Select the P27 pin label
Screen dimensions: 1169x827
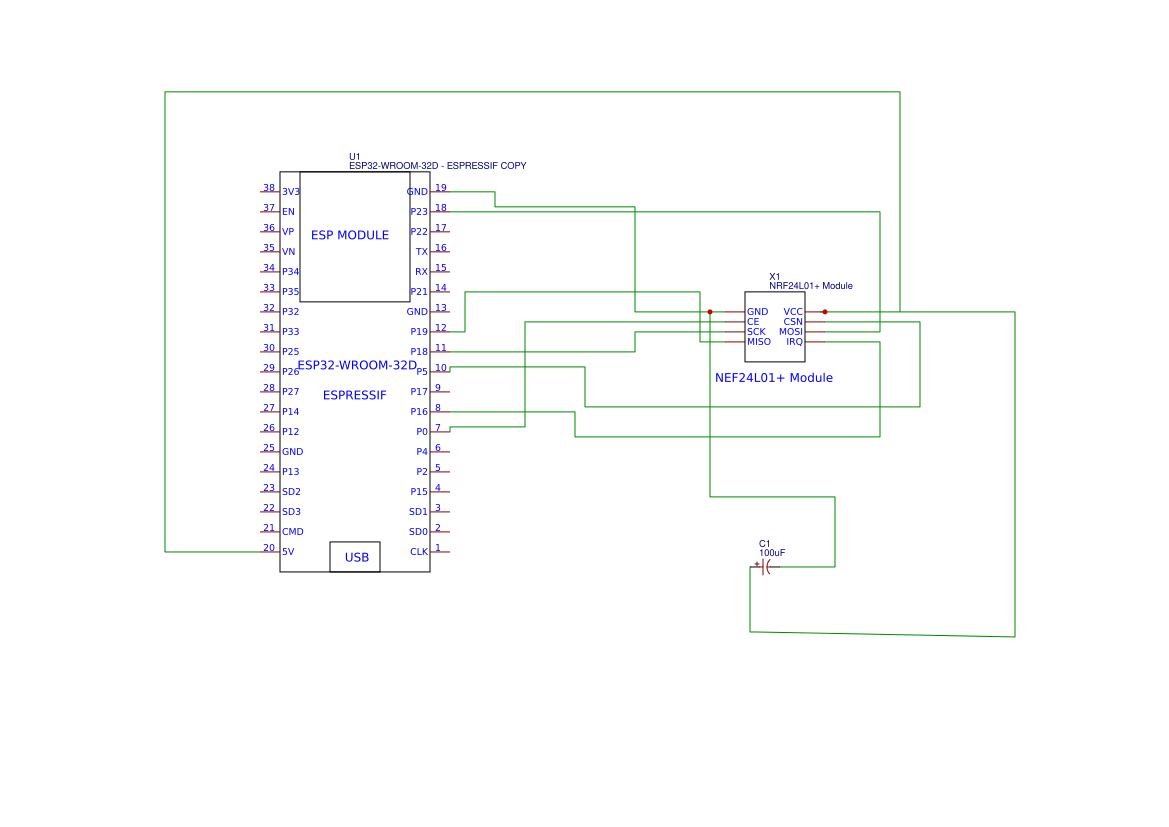click(x=290, y=392)
